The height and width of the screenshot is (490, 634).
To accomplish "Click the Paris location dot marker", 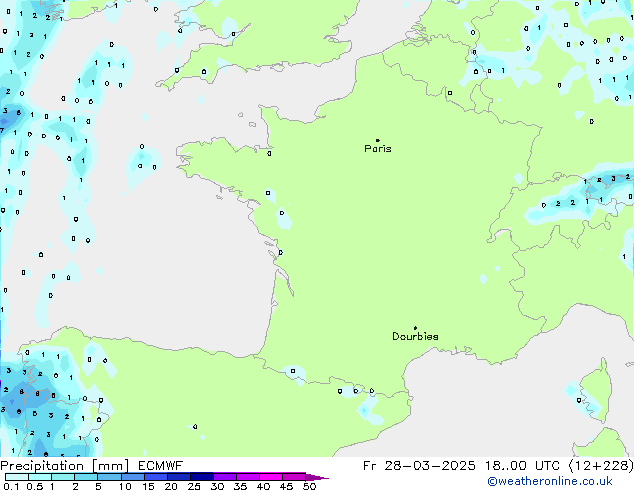I will tap(378, 140).
